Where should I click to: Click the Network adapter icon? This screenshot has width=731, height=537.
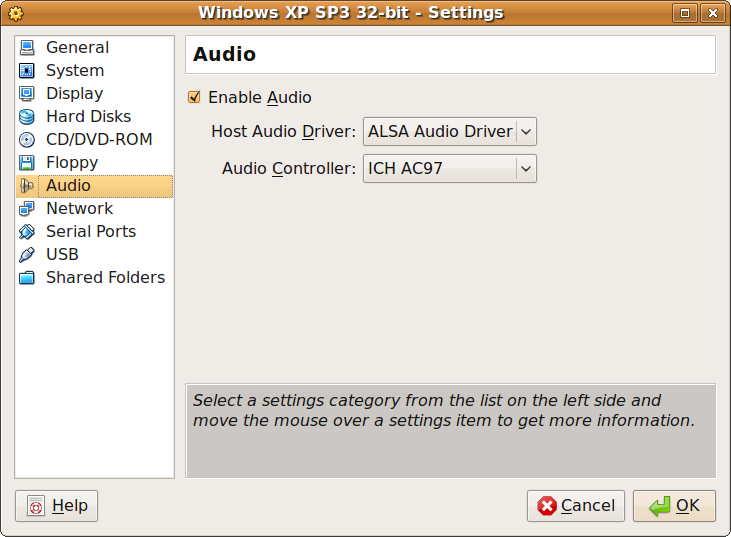click(27, 209)
